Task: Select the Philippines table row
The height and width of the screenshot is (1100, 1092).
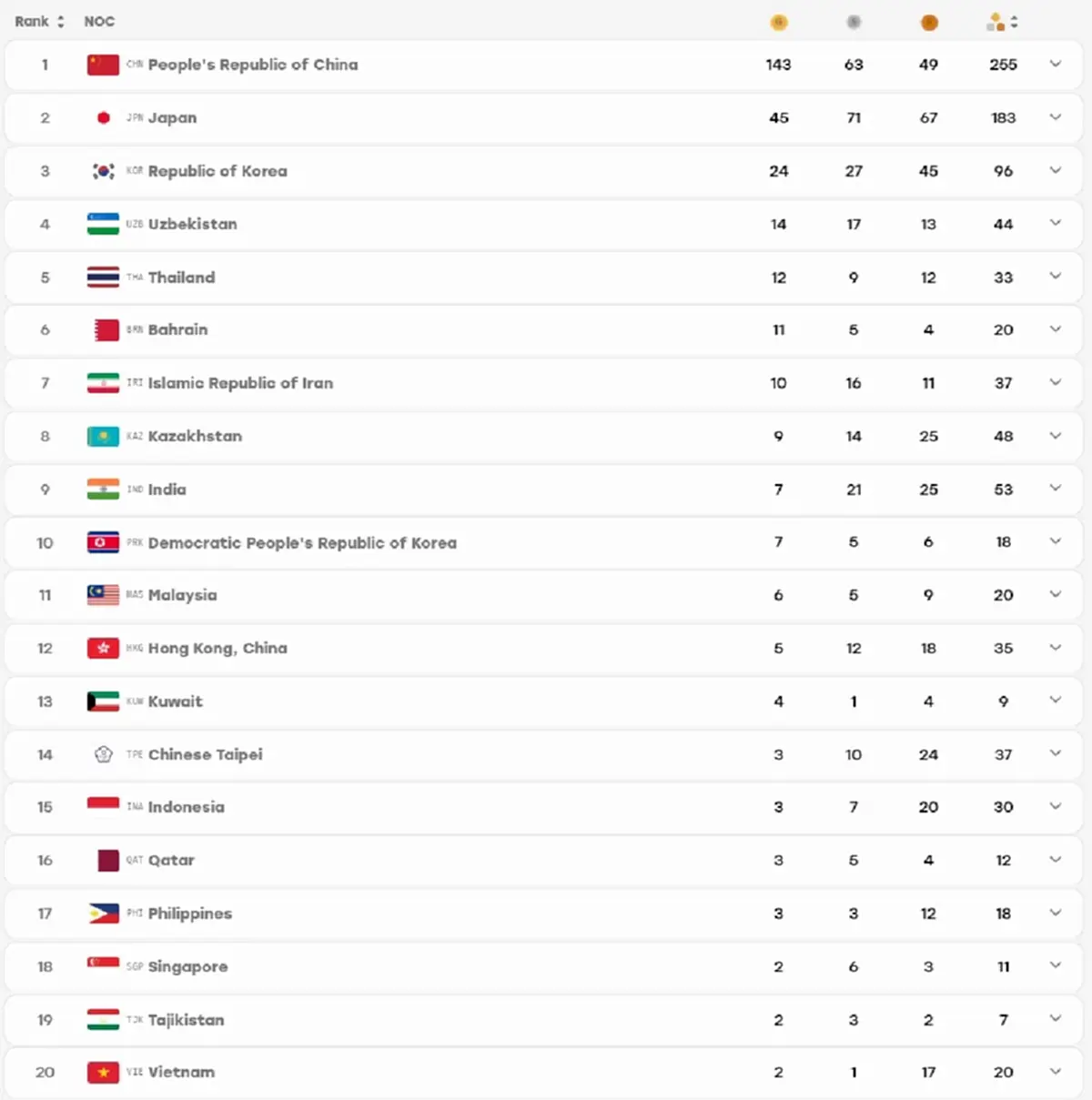Action: point(543,913)
